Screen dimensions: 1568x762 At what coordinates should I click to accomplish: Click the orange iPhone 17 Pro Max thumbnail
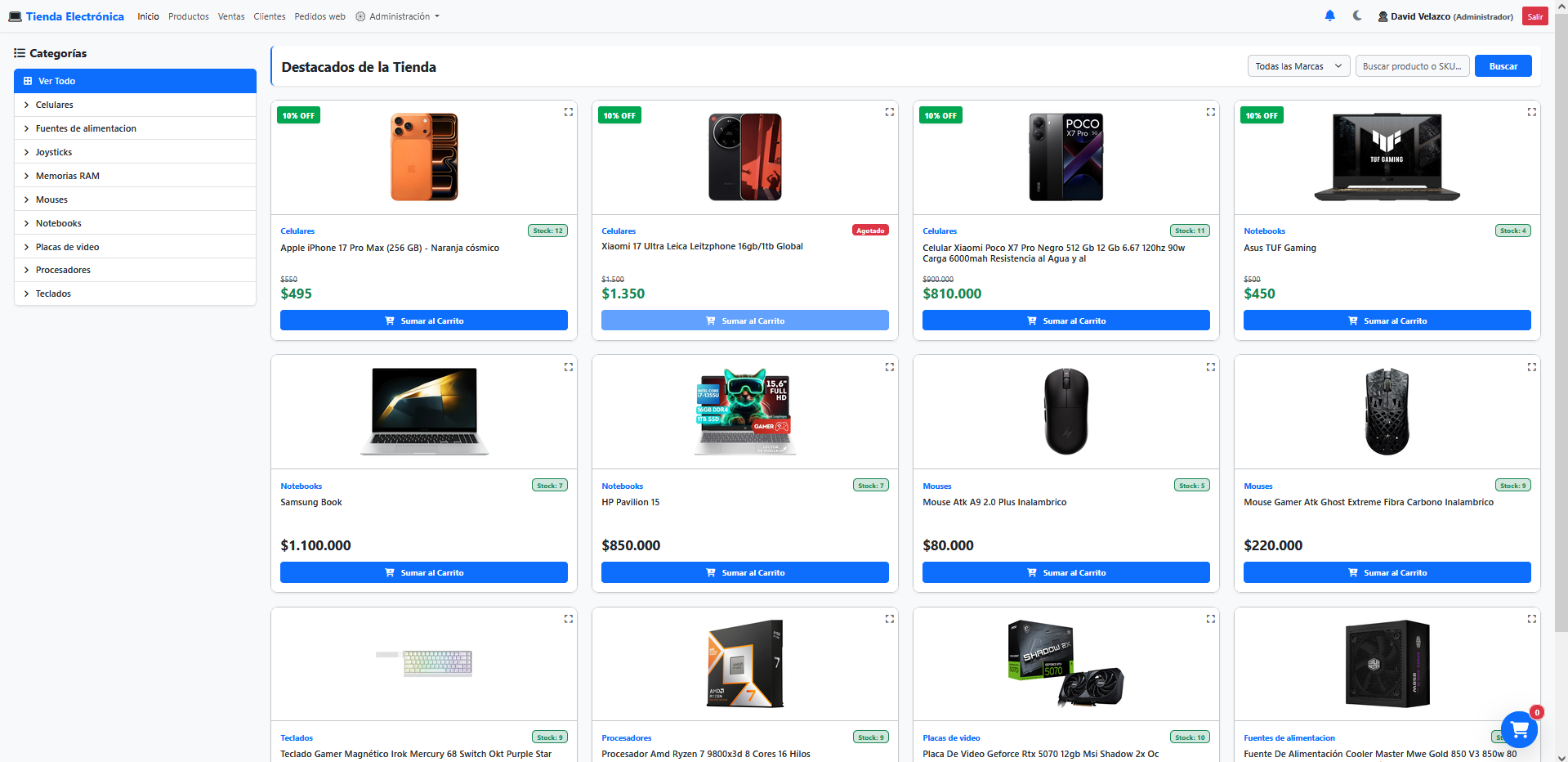tap(424, 157)
